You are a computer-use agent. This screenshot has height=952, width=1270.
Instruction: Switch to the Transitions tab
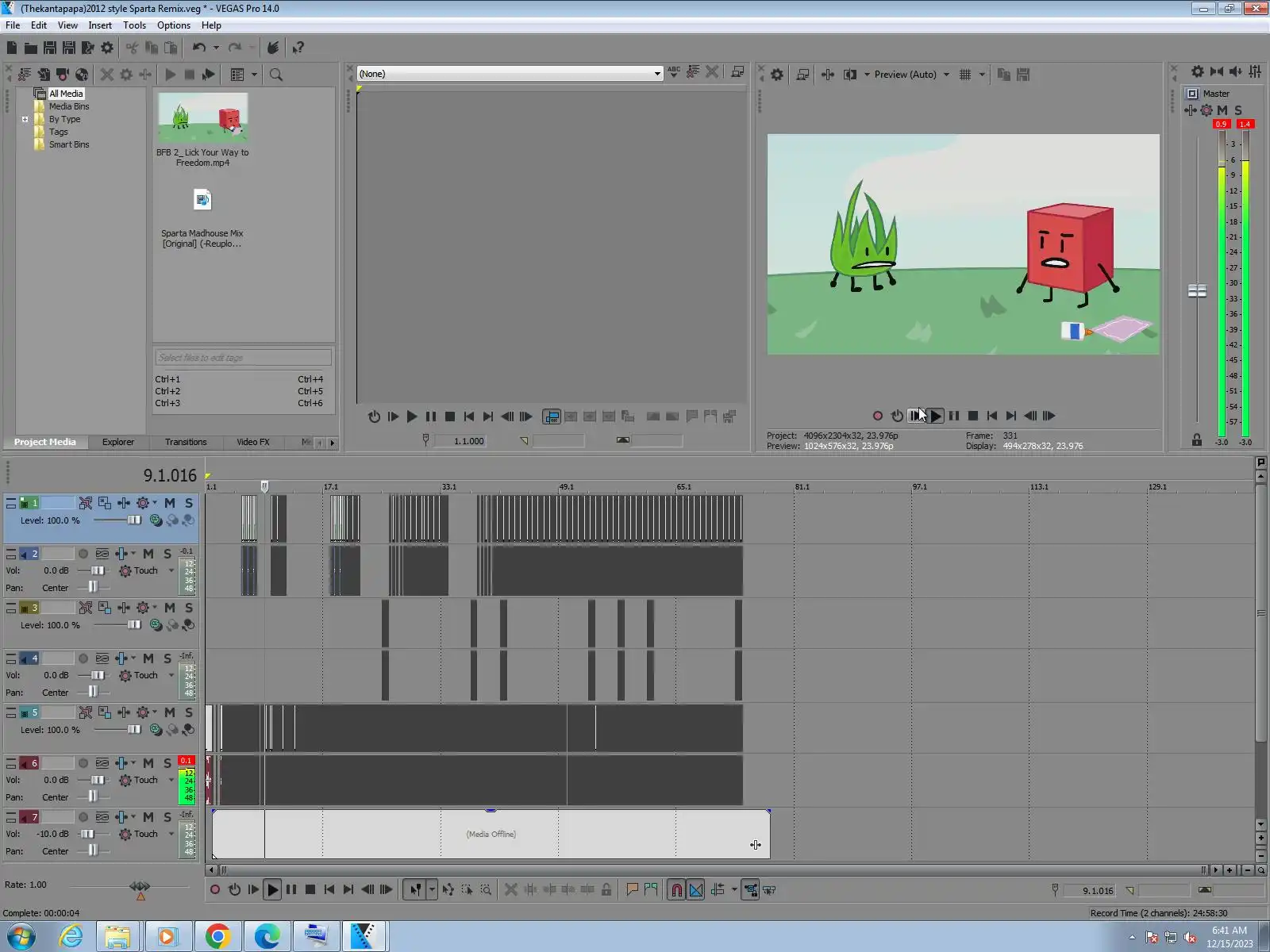(186, 442)
